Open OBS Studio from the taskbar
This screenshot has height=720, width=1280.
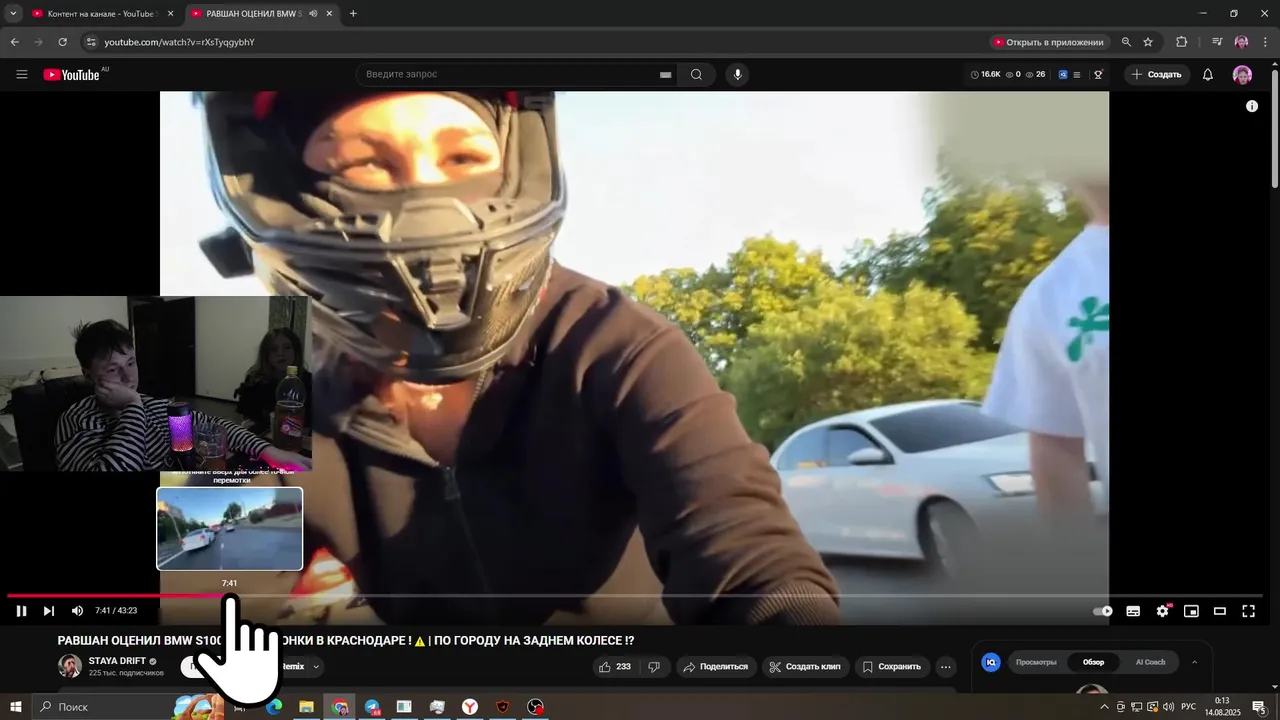click(536, 707)
